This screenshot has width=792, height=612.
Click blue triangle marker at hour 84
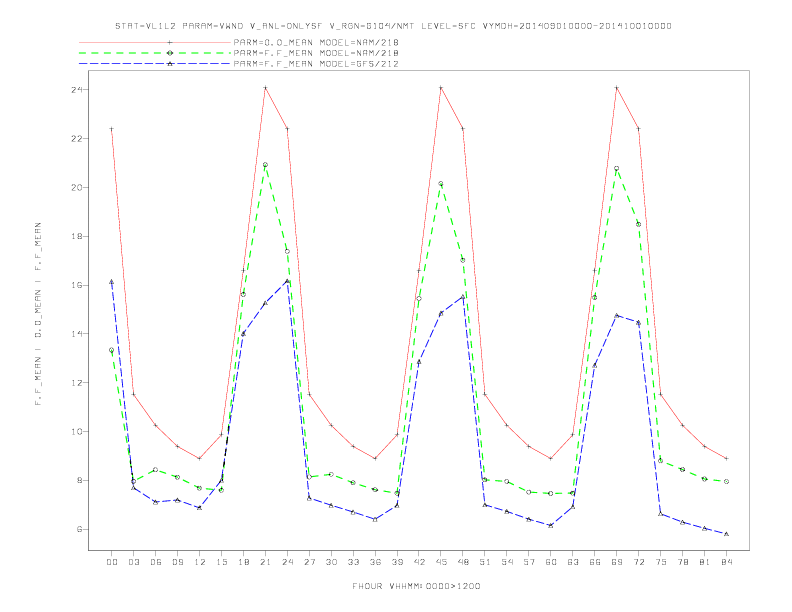click(726, 534)
